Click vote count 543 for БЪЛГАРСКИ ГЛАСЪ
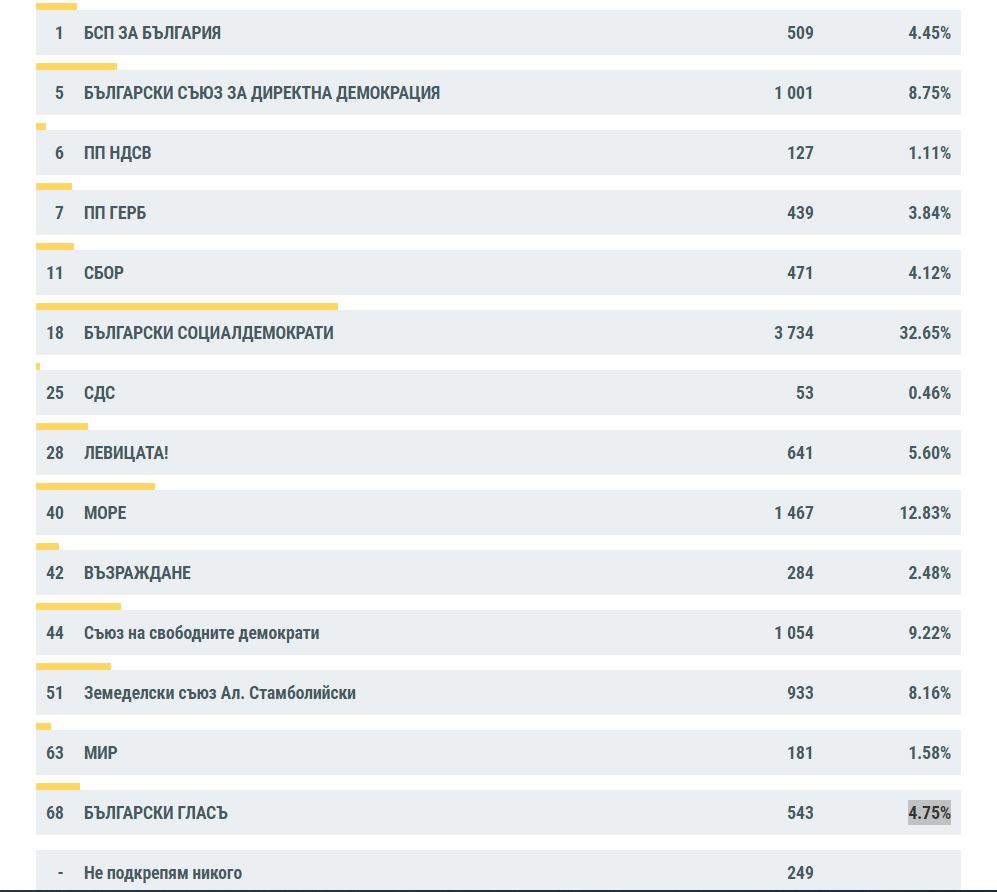This screenshot has width=997, height=892. point(800,813)
